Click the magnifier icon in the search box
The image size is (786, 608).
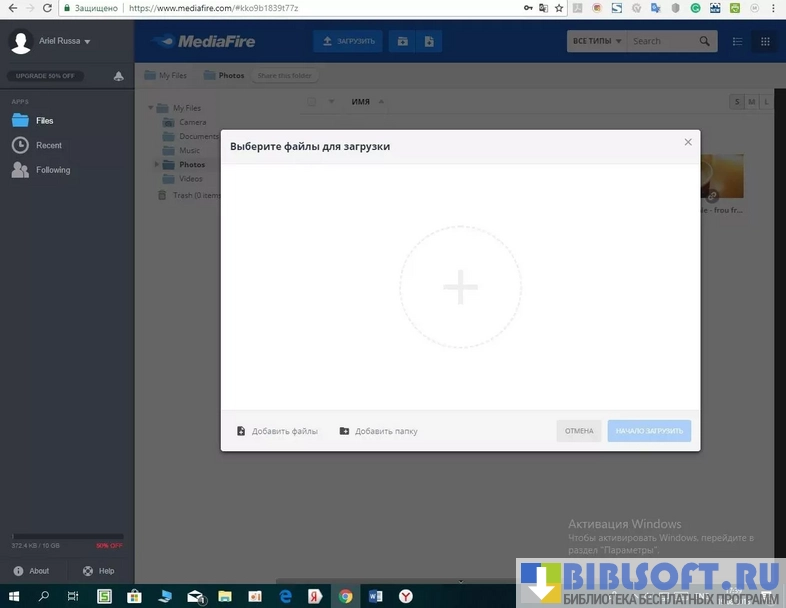tap(705, 41)
